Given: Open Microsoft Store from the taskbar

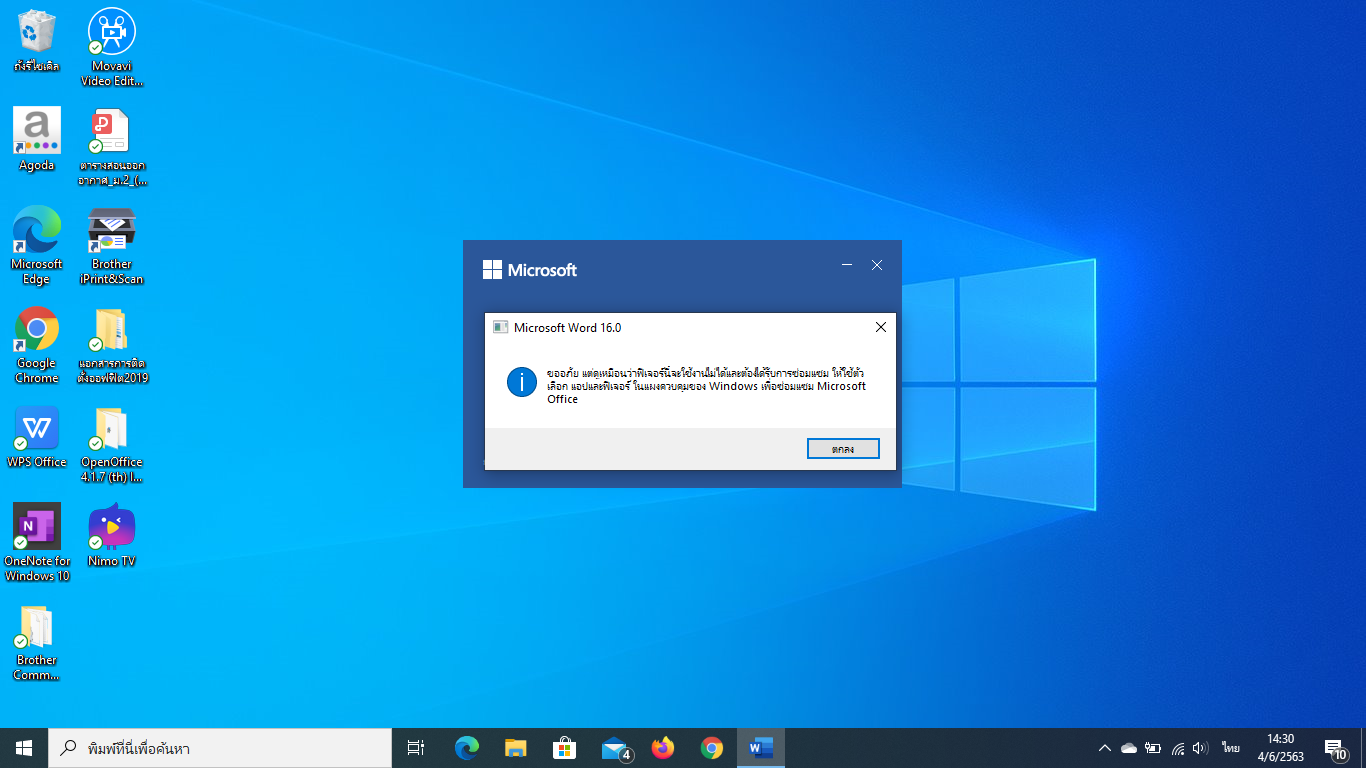Looking at the screenshot, I should [564, 748].
